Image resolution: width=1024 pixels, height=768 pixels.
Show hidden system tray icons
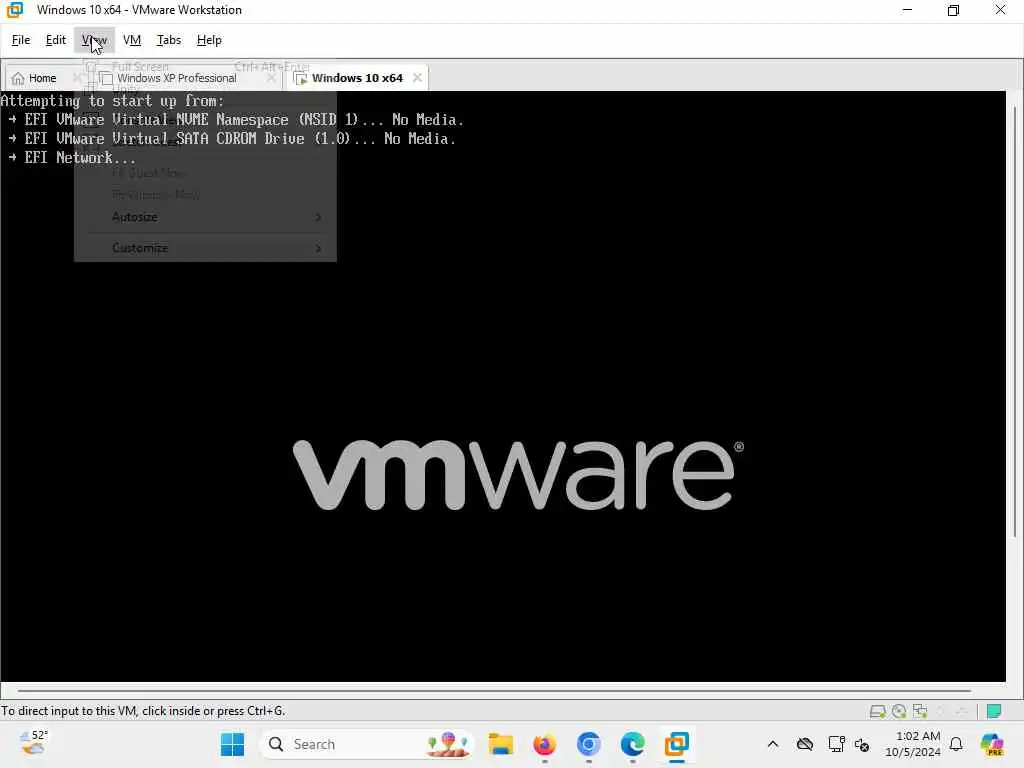pyautogui.click(x=773, y=744)
